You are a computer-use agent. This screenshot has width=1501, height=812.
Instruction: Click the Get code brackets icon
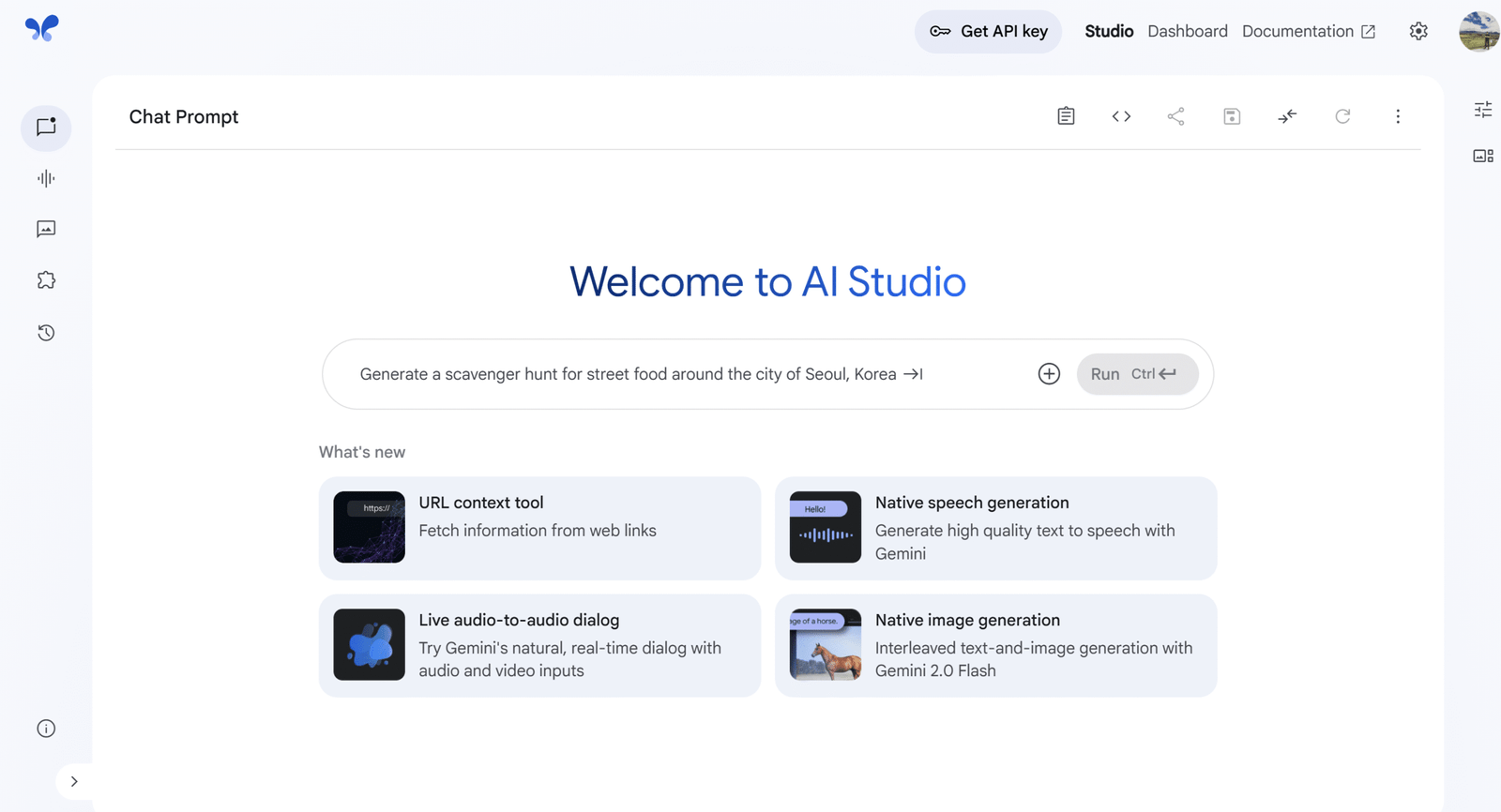[1121, 116]
